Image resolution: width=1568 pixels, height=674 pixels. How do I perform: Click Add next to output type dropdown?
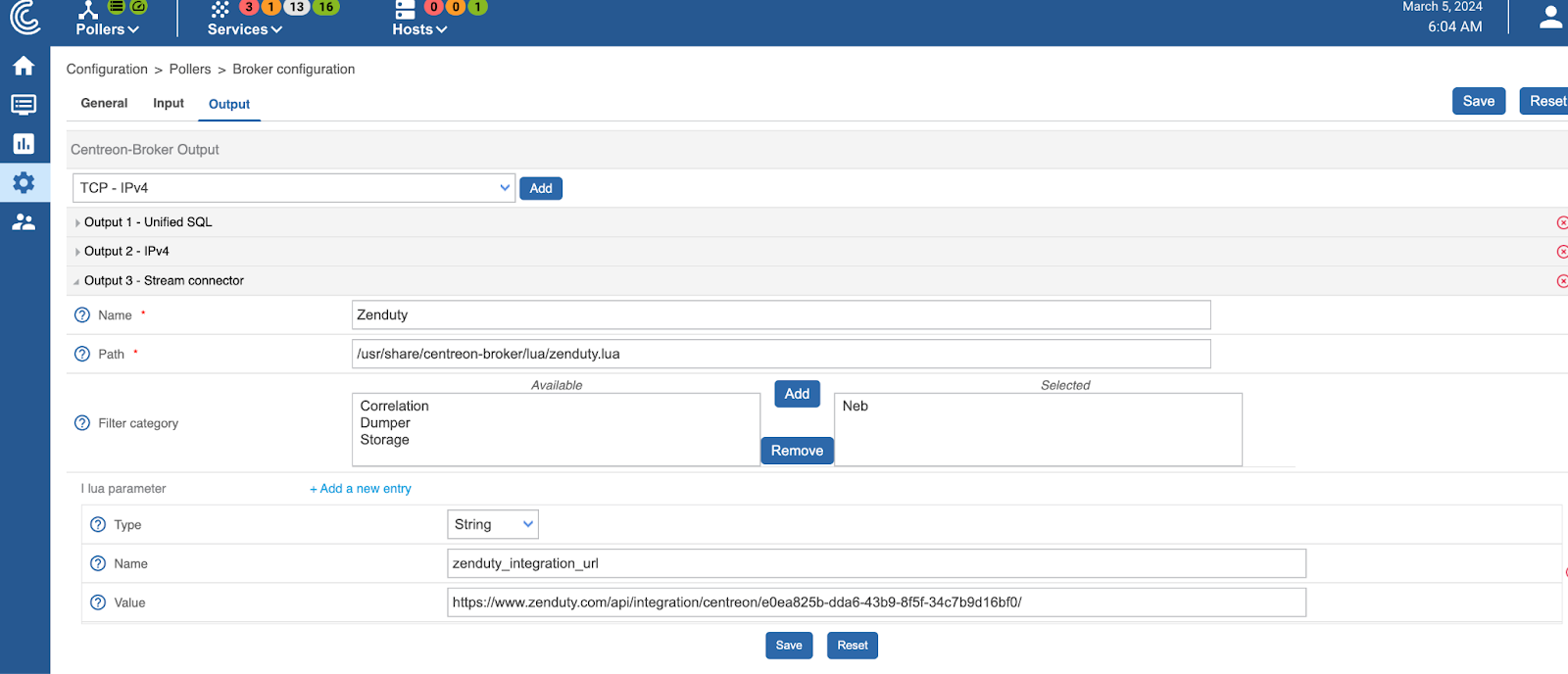coord(541,188)
